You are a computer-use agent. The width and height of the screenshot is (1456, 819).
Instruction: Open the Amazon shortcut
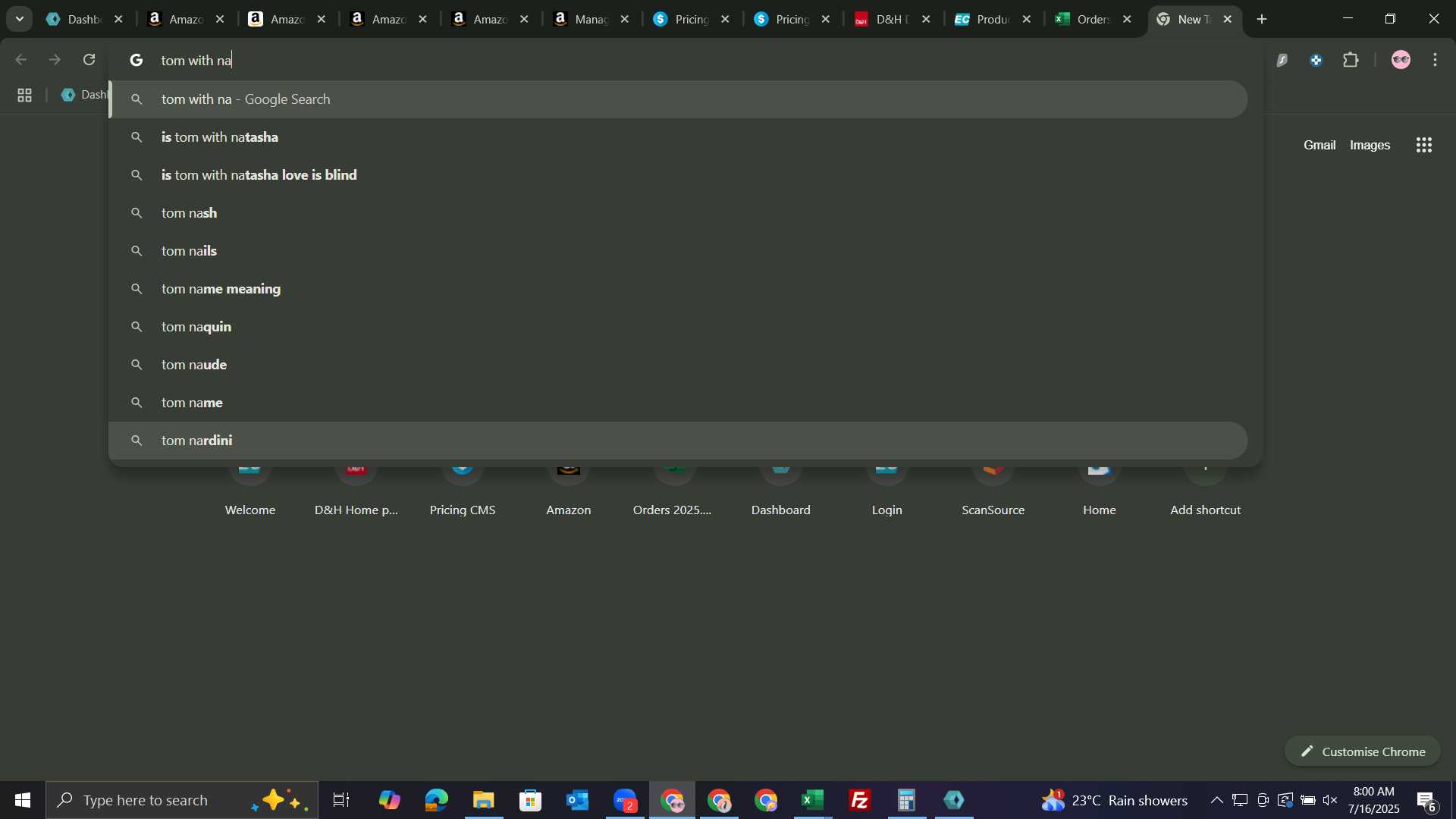click(x=569, y=493)
